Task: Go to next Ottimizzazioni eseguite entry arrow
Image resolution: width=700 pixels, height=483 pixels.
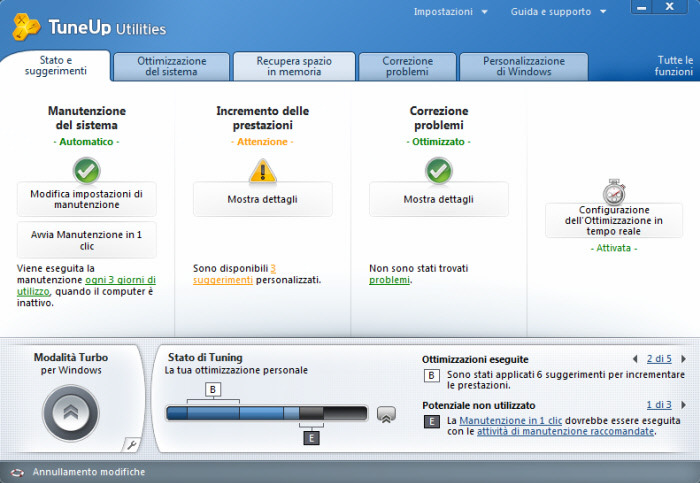Action: 683,359
